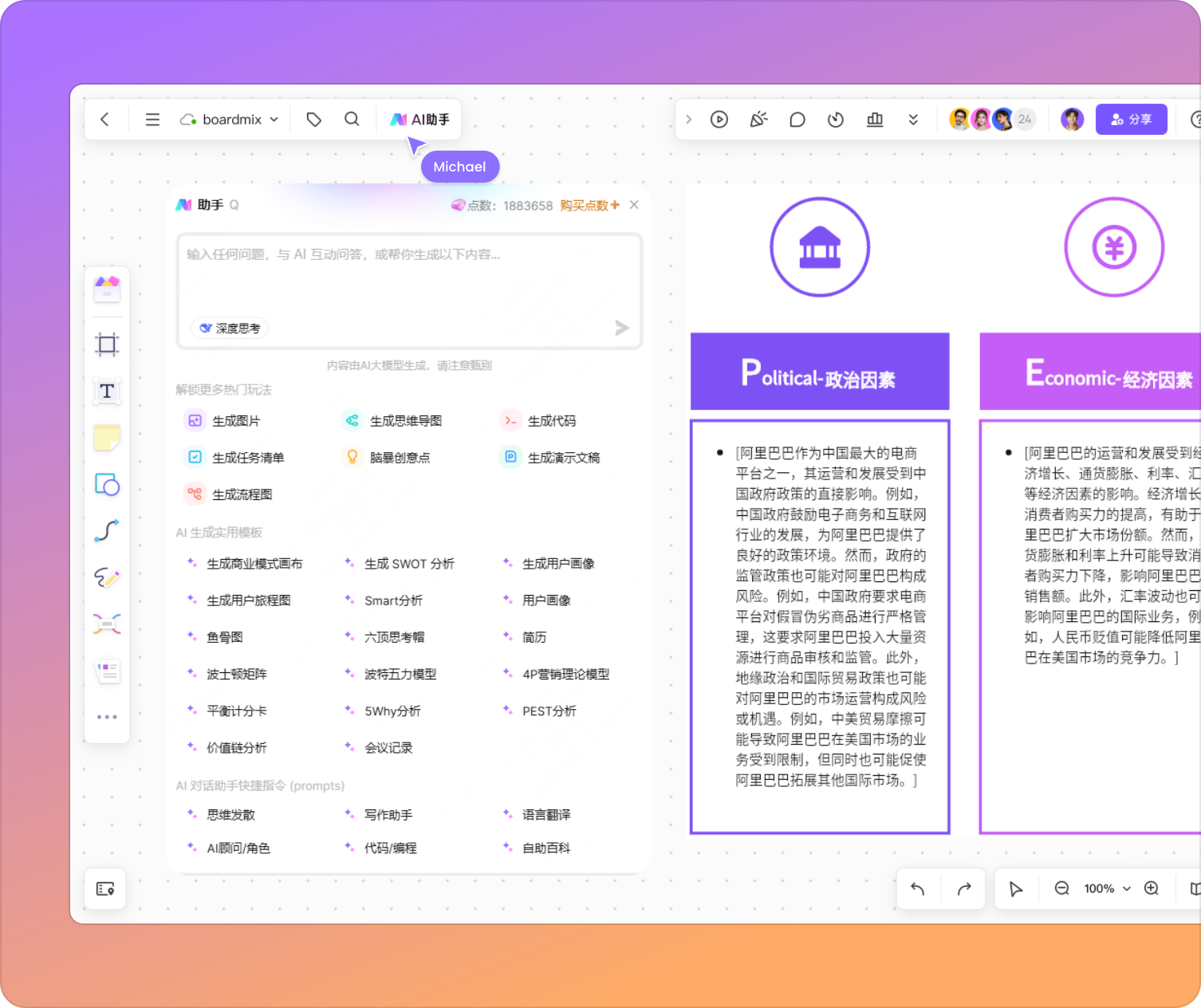The height and width of the screenshot is (1008, 1201).
Task: Select 生成任务清单
Action: tap(235, 458)
